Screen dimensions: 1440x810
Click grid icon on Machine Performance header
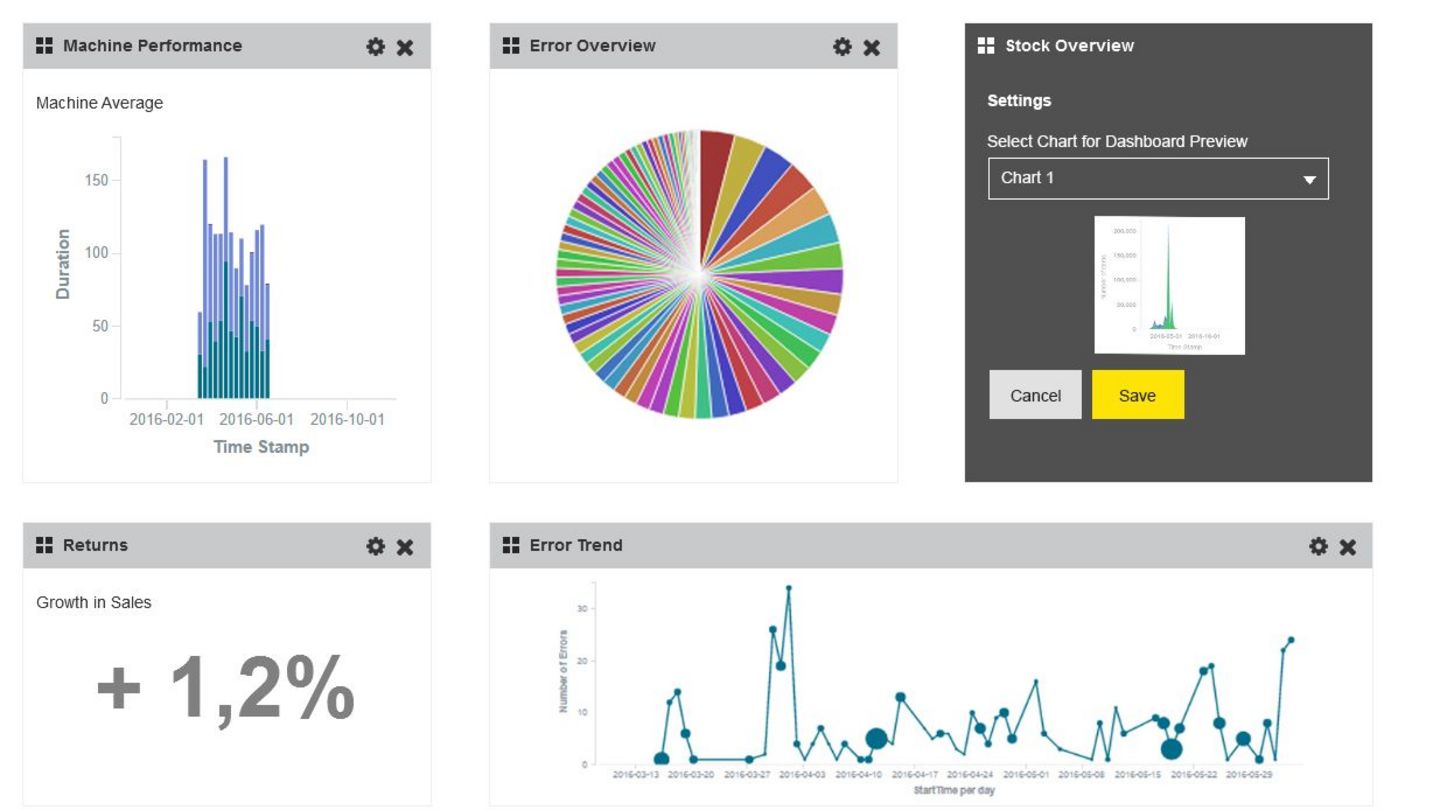[44, 46]
